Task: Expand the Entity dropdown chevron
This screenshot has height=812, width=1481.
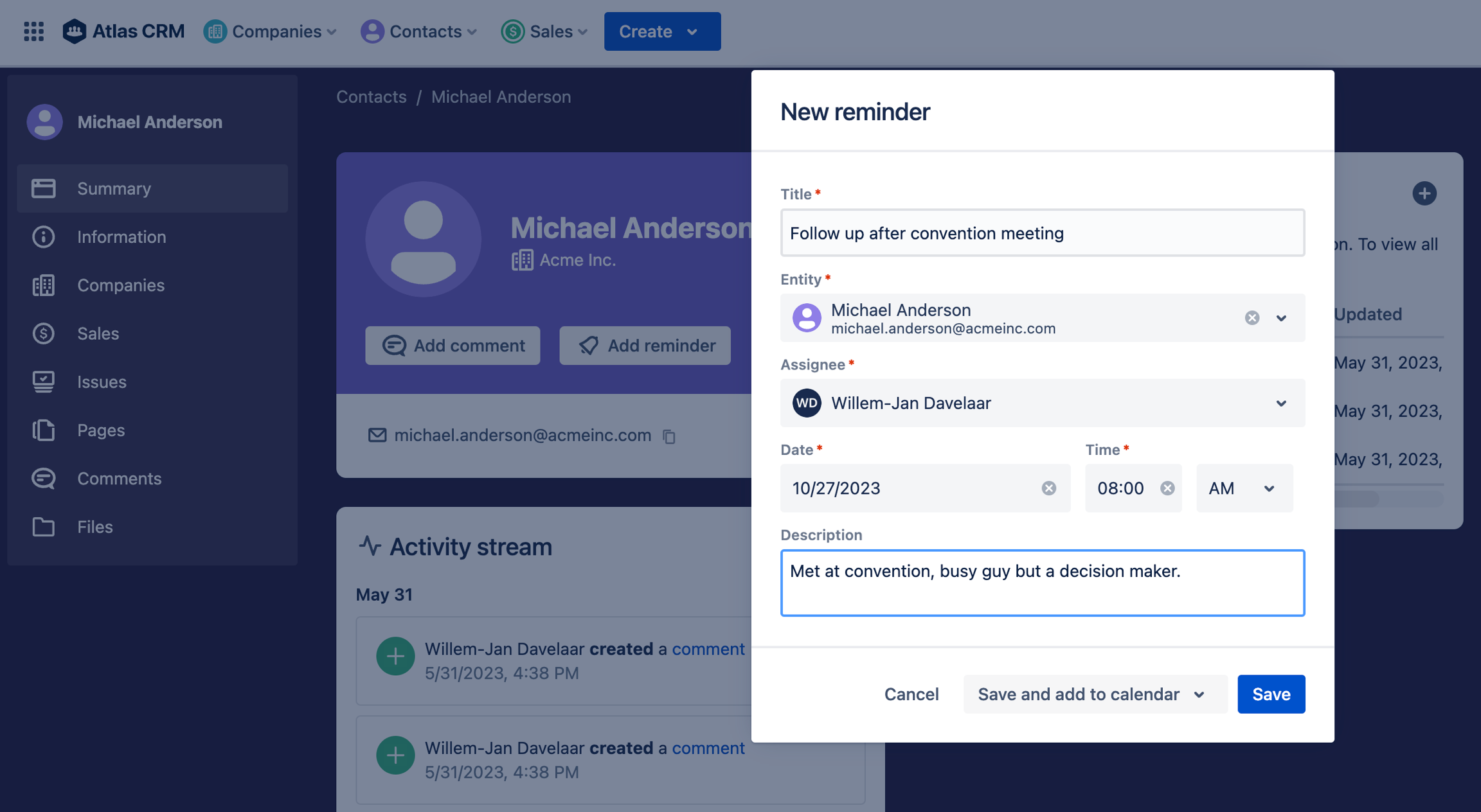Action: click(x=1281, y=318)
